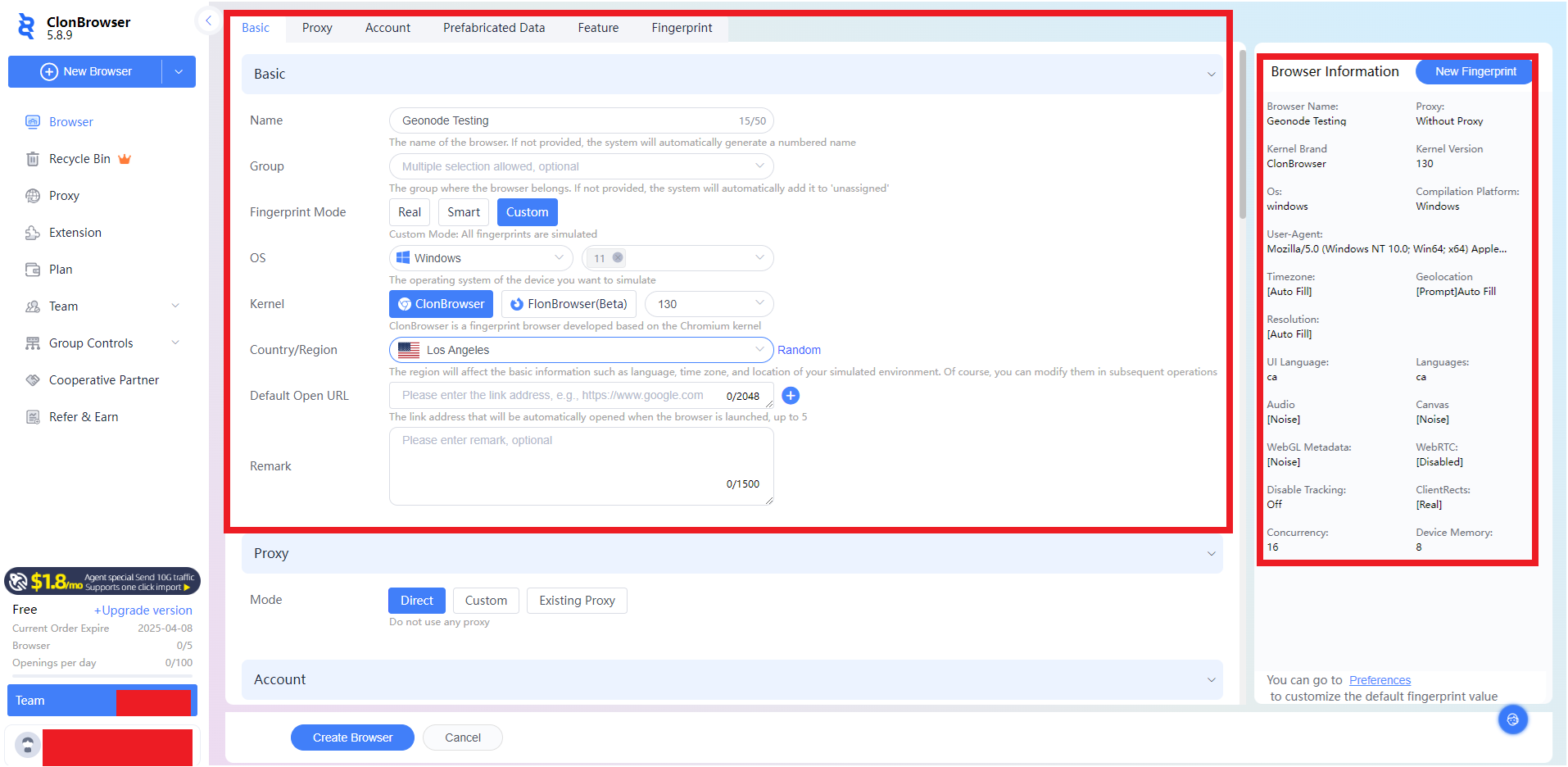Switch Proxy Mode to Existing Proxy
The height and width of the screenshot is (767, 1568).
point(577,600)
